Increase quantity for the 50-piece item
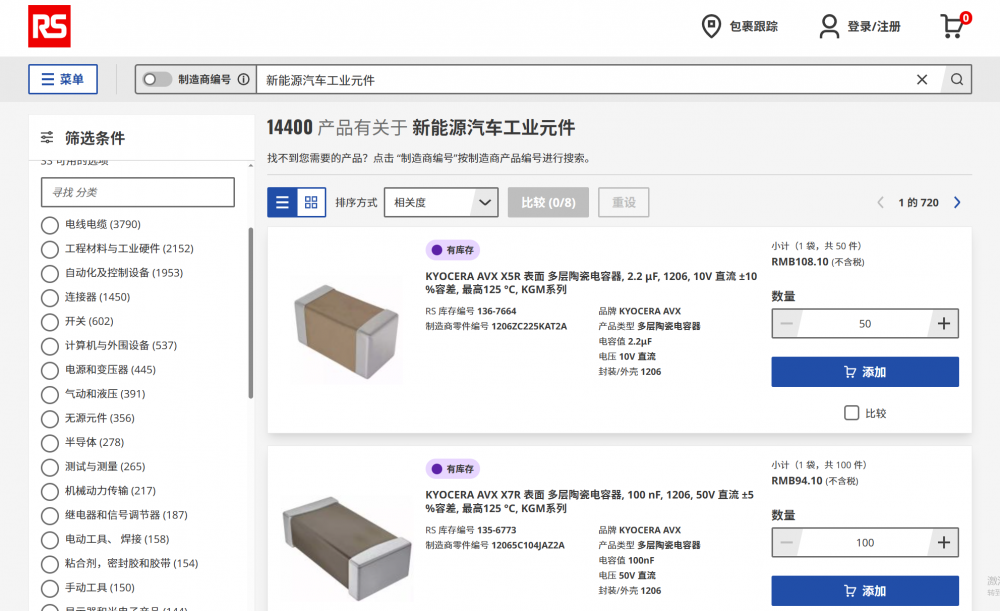The width and height of the screenshot is (1000, 611). pos(944,323)
